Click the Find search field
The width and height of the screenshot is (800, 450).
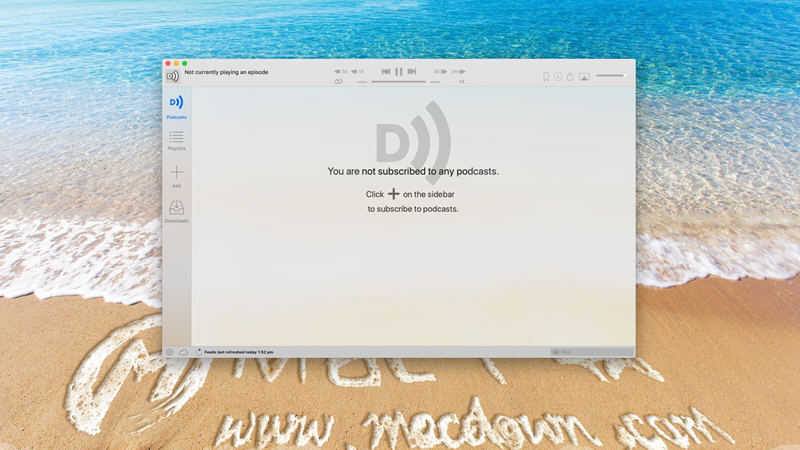pyautogui.click(x=592, y=352)
